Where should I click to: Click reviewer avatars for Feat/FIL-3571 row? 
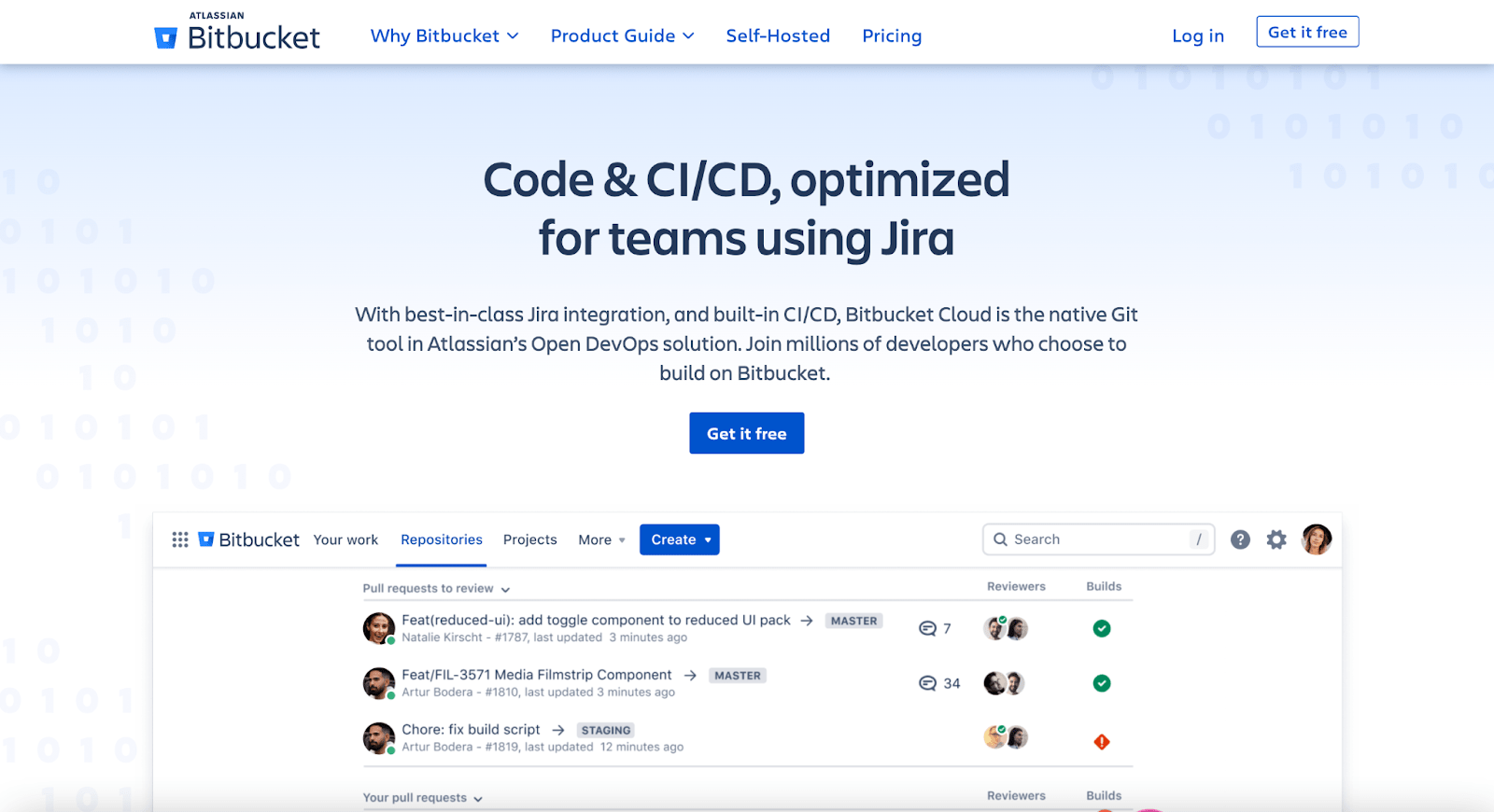(1005, 683)
